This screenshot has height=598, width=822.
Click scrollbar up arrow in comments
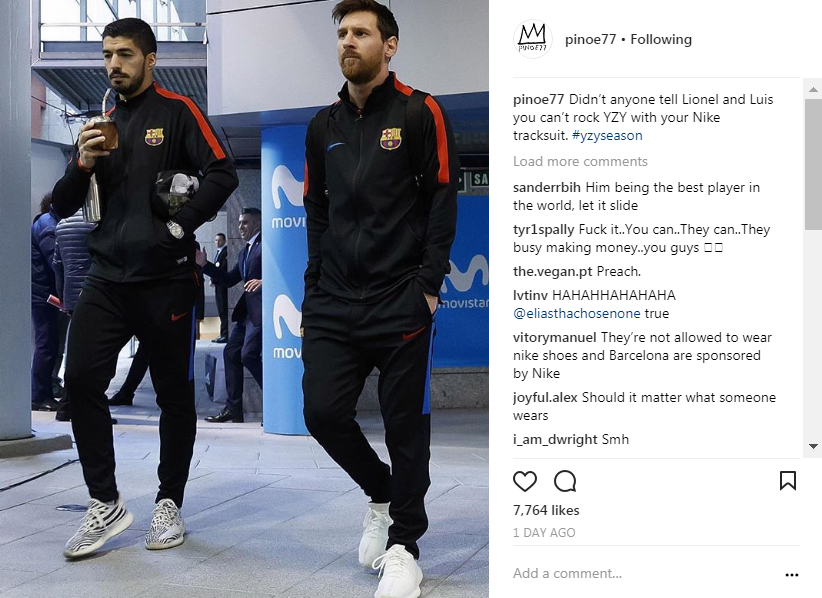point(813,90)
